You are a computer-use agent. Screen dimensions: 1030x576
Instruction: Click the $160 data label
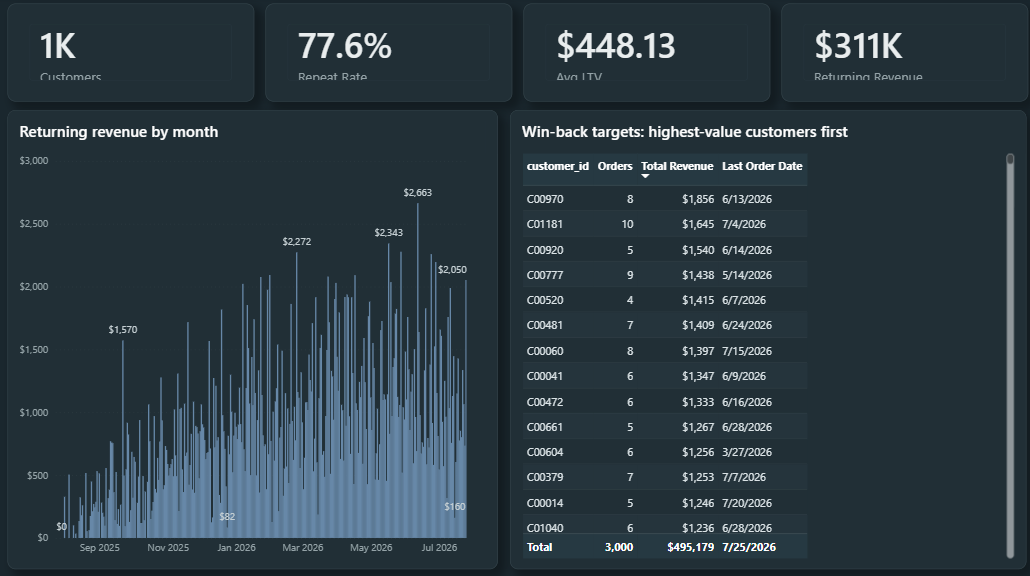click(x=455, y=506)
